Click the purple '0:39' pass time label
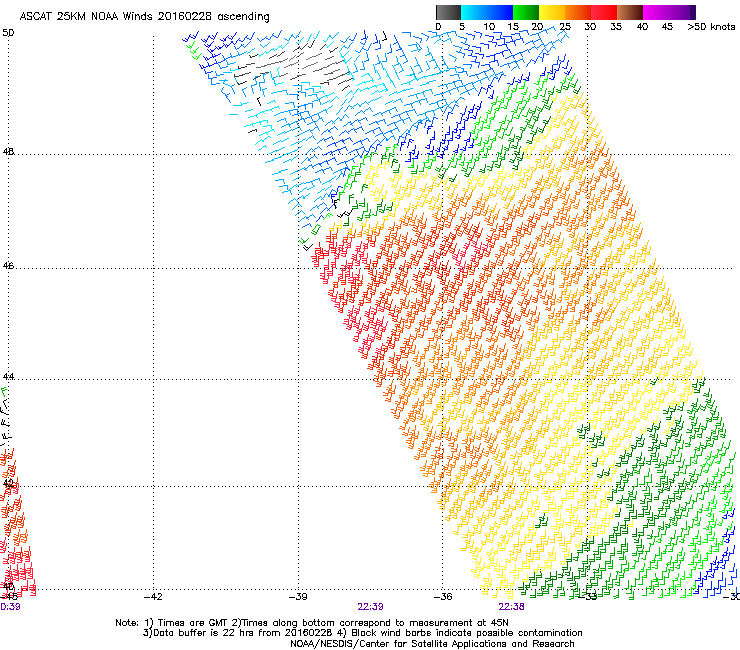The image size is (740, 650). point(10,607)
